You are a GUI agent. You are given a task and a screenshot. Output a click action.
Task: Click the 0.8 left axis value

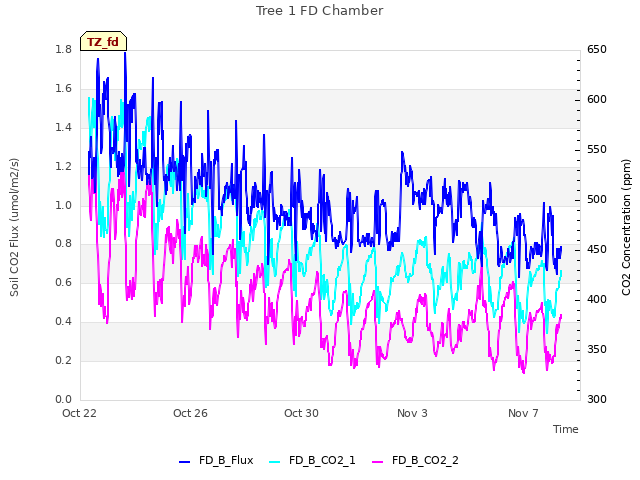coord(63,243)
